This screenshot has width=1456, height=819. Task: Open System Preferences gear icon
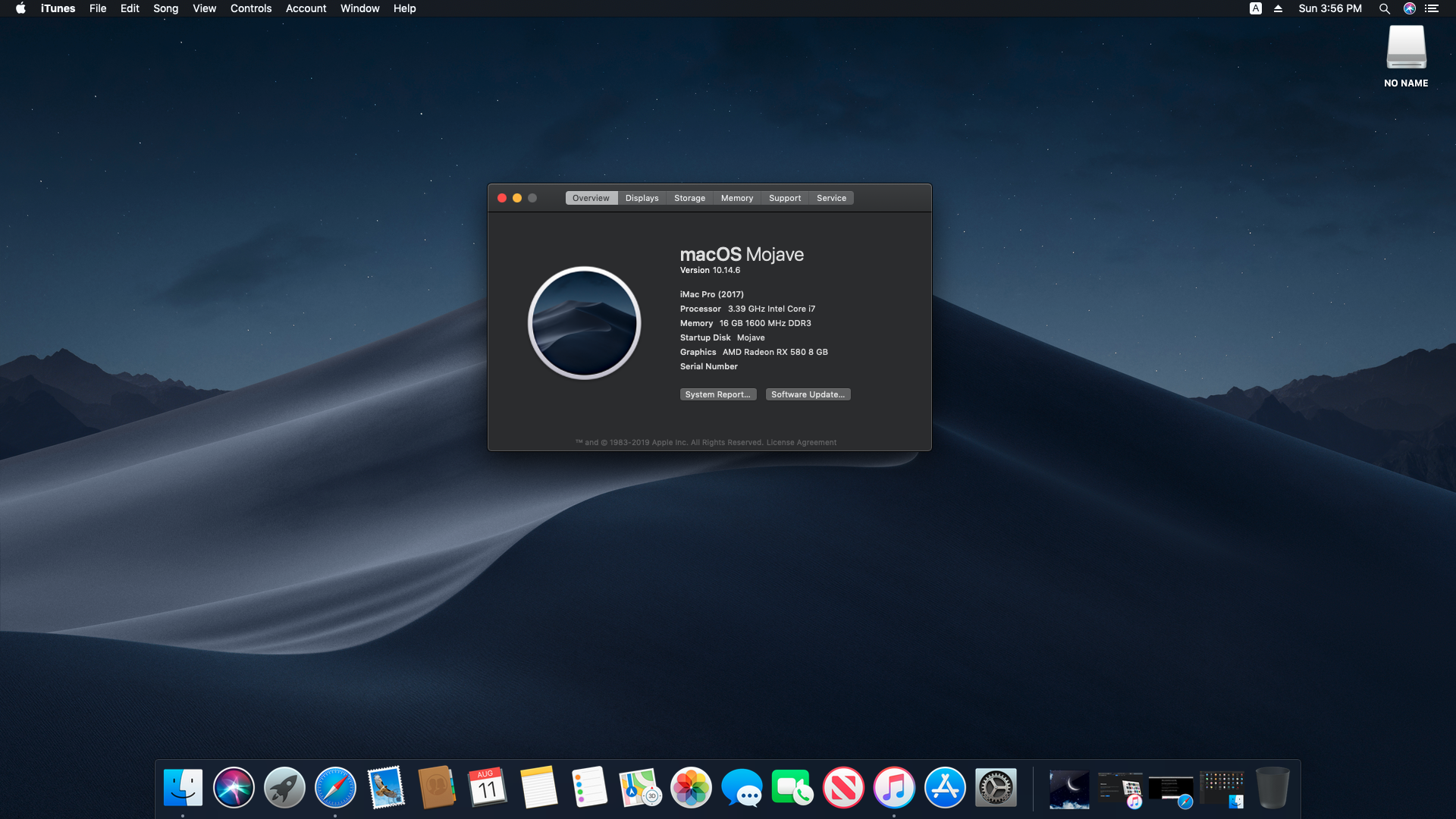(x=996, y=788)
